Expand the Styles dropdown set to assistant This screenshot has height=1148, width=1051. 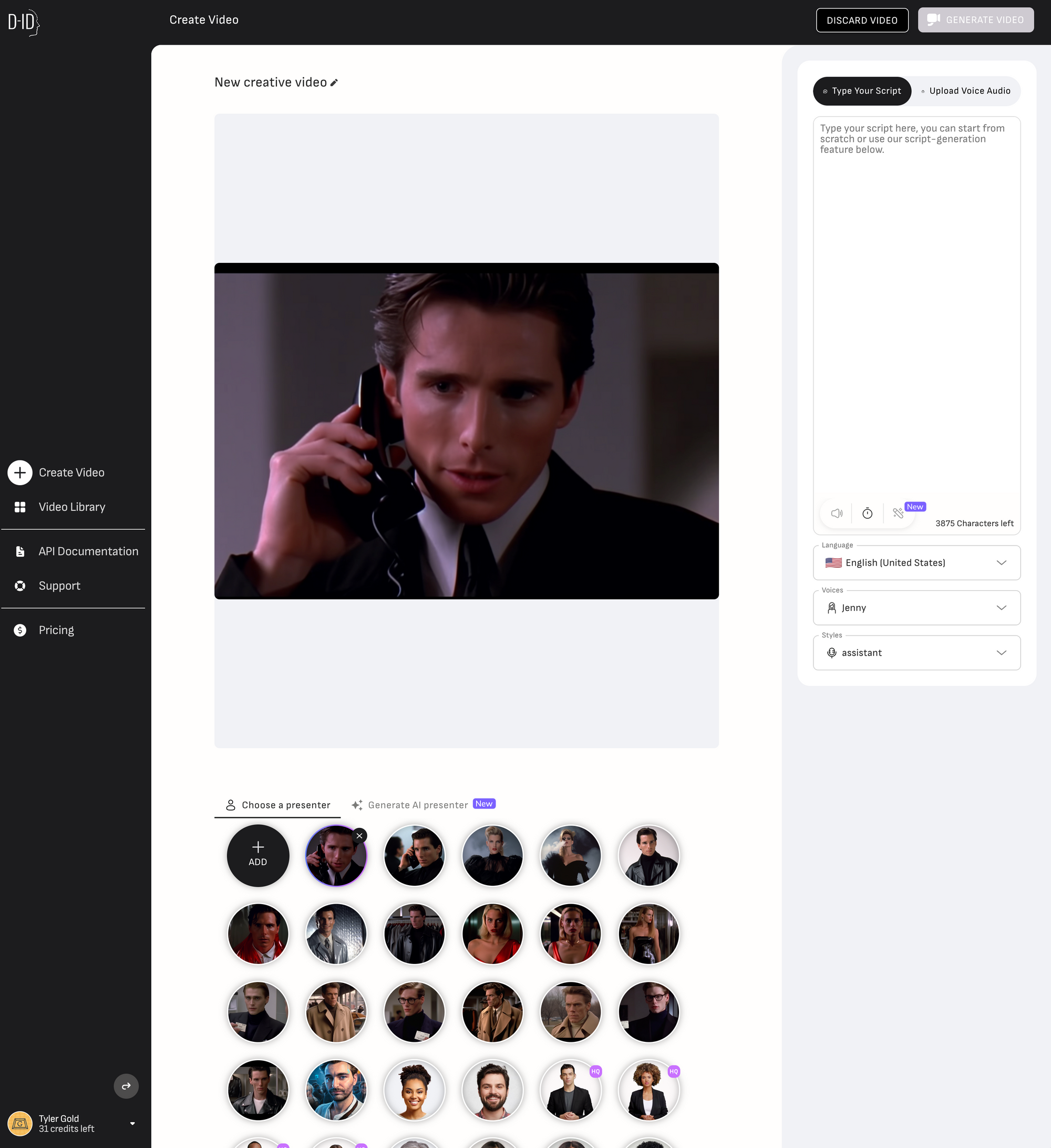pyautogui.click(x=916, y=653)
